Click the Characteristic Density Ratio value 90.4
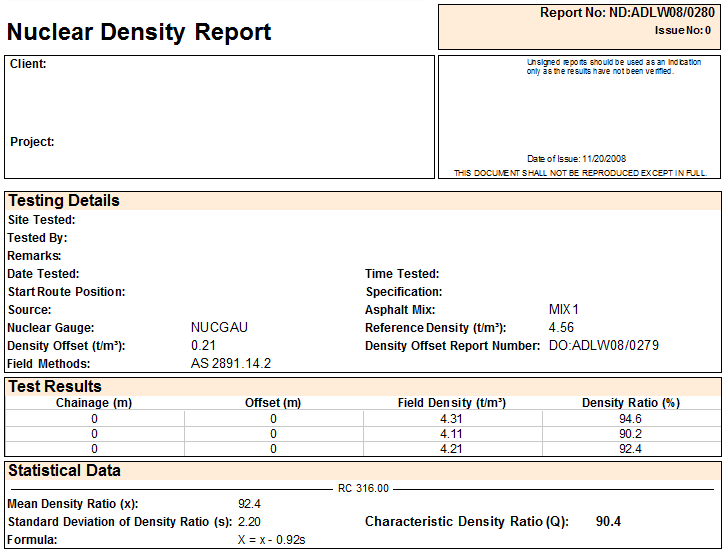The height and width of the screenshot is (554, 725). click(x=608, y=522)
